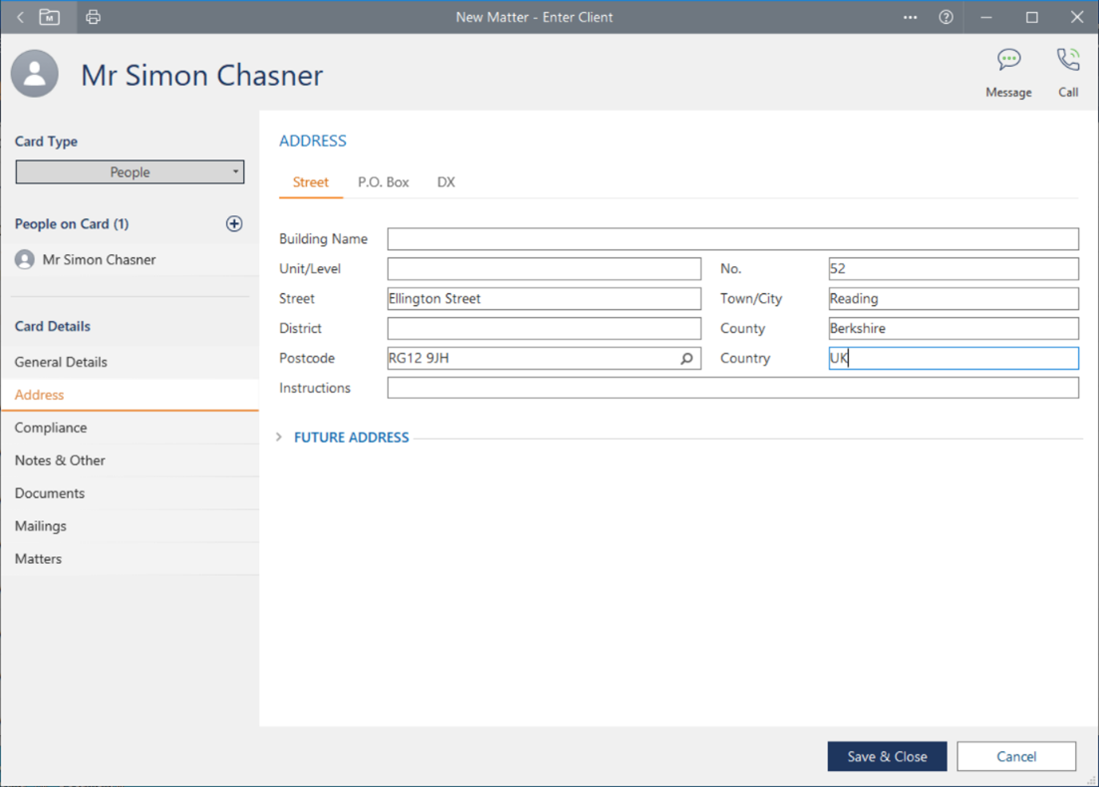Click the back arrow in title bar
Screen dimensions: 1099x787
tap(20, 17)
